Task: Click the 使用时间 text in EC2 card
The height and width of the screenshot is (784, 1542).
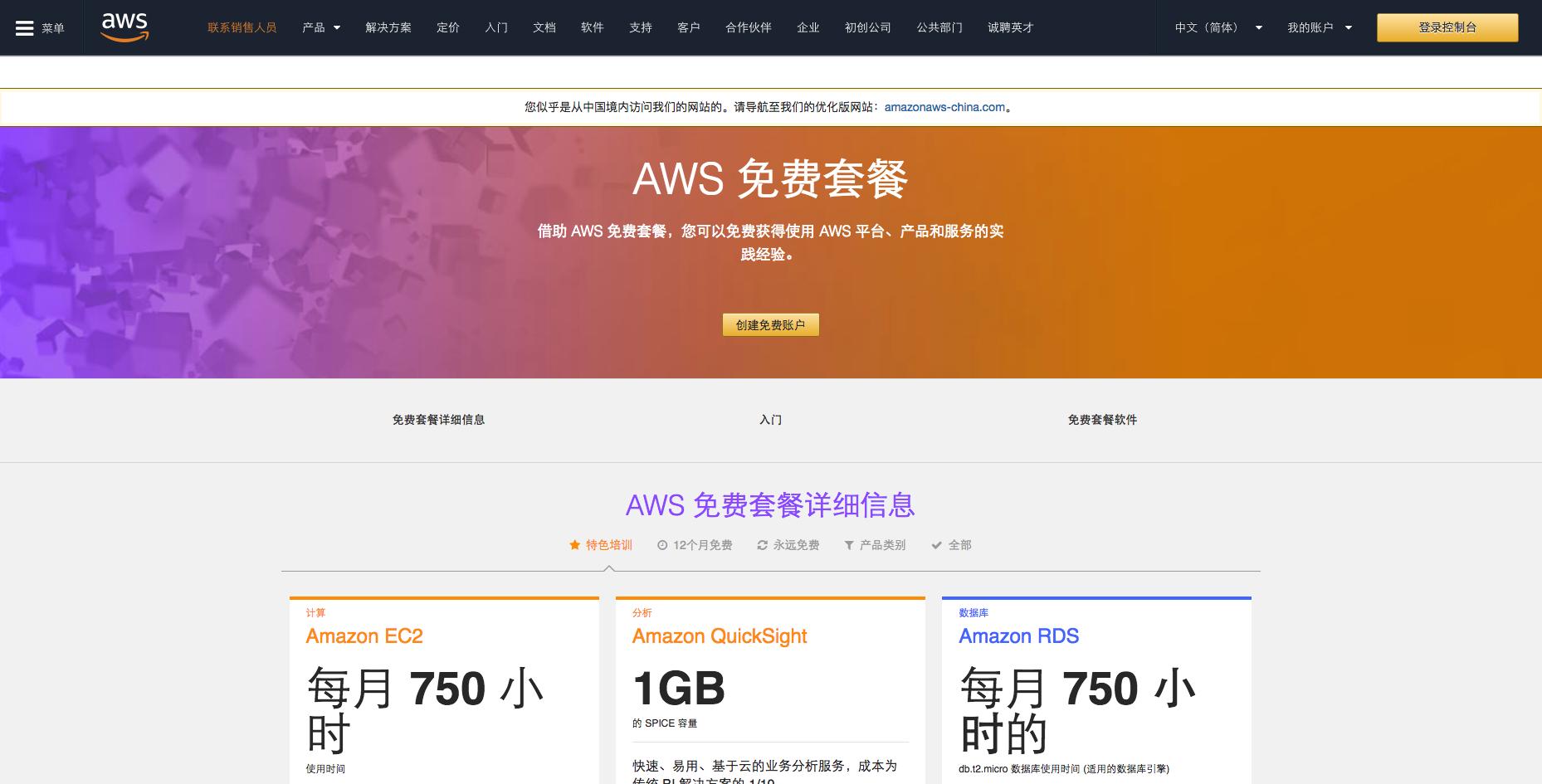Action: point(325,769)
